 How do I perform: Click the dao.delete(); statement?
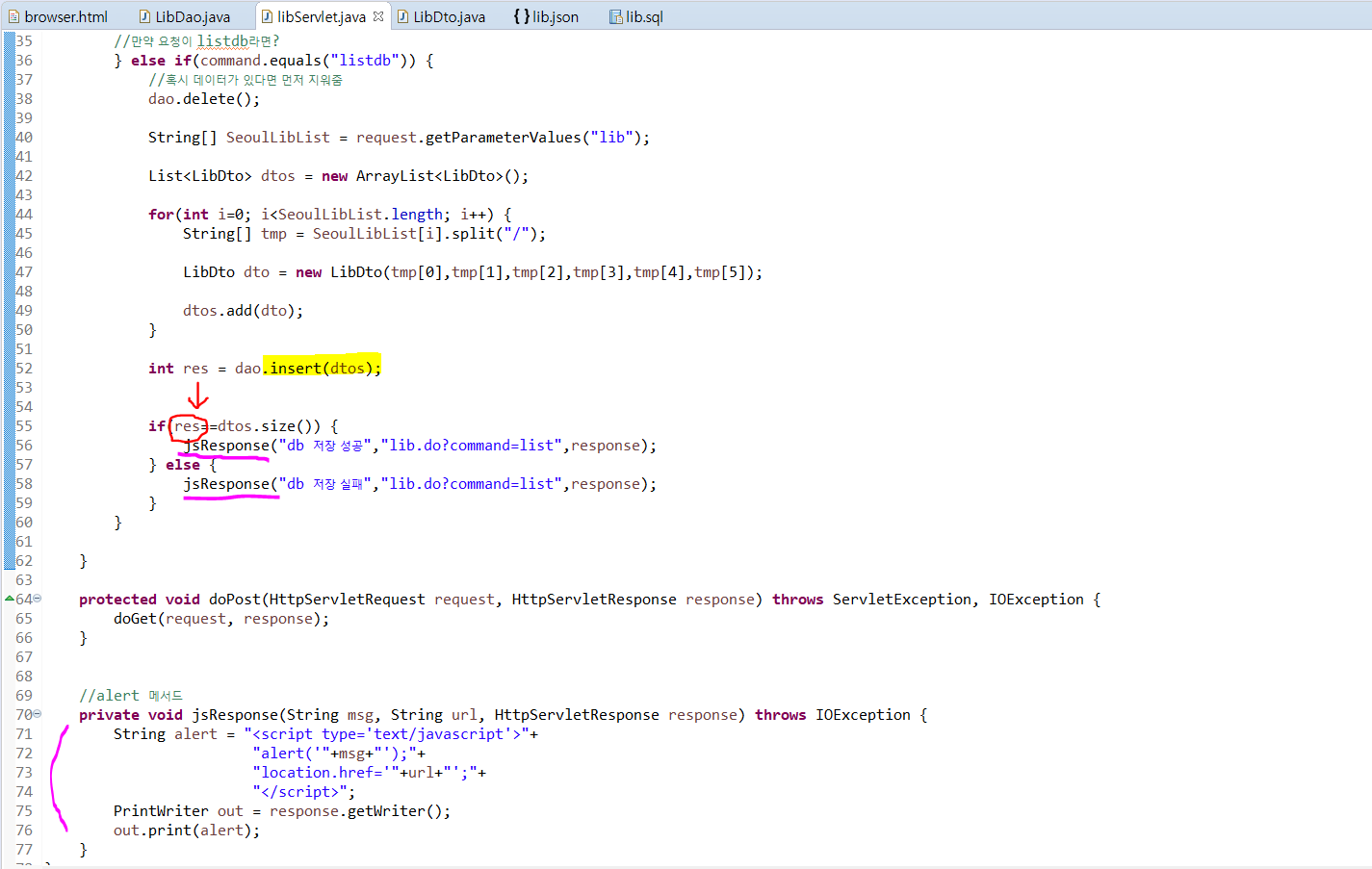click(x=204, y=98)
